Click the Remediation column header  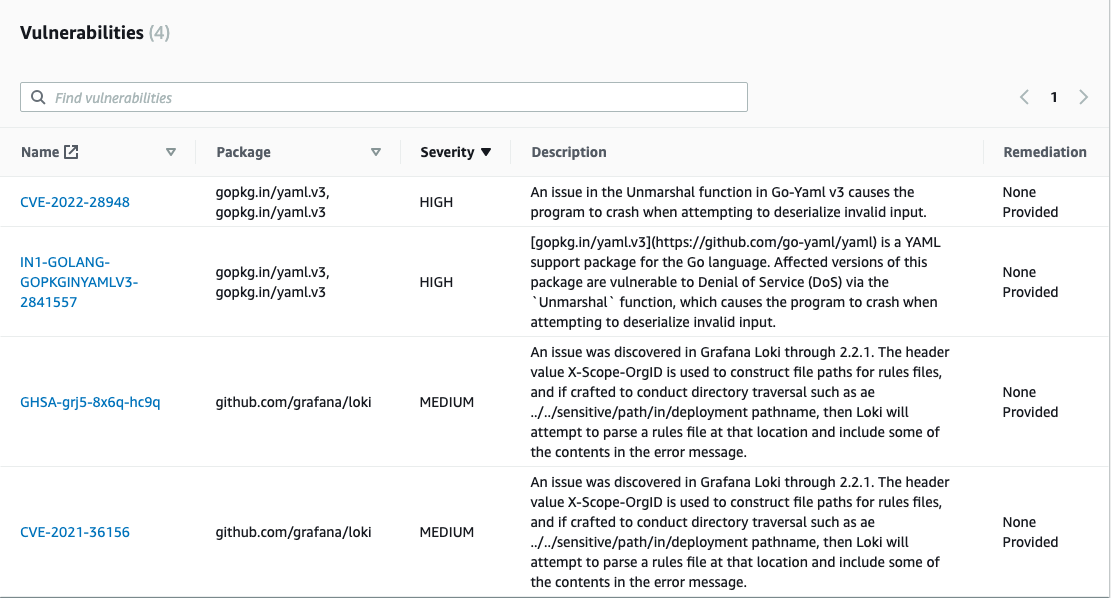1044,152
